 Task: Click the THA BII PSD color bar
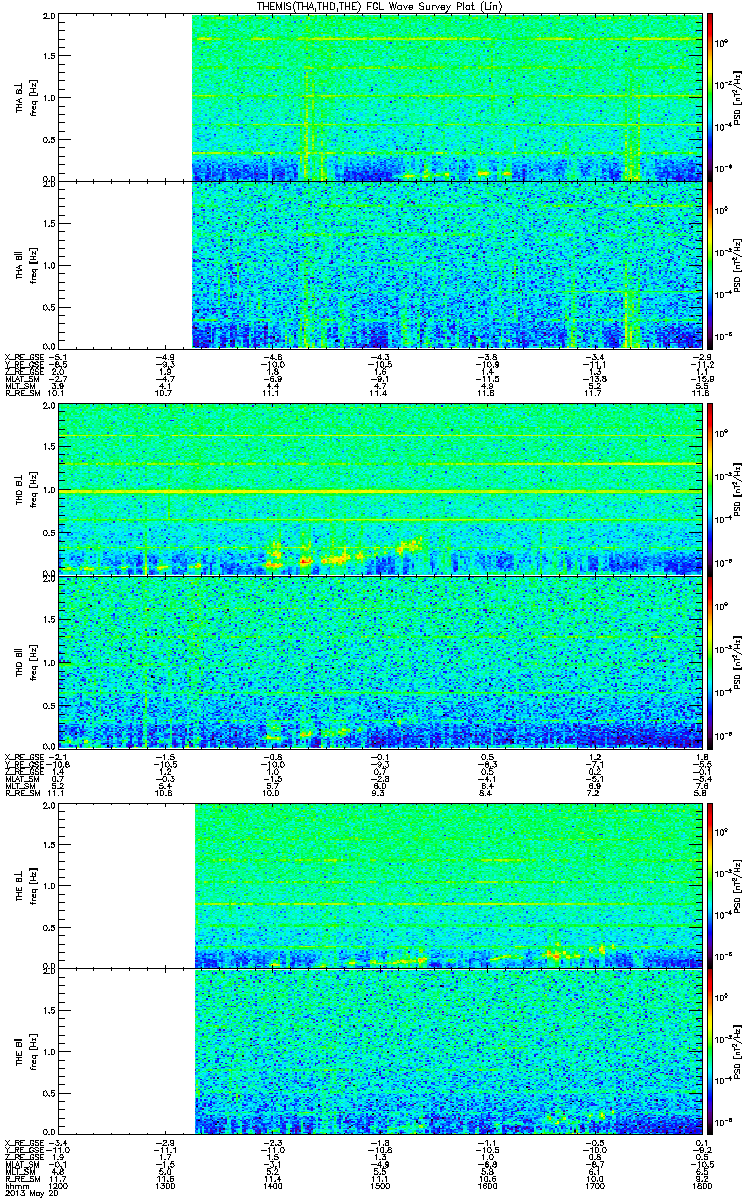coord(711,264)
